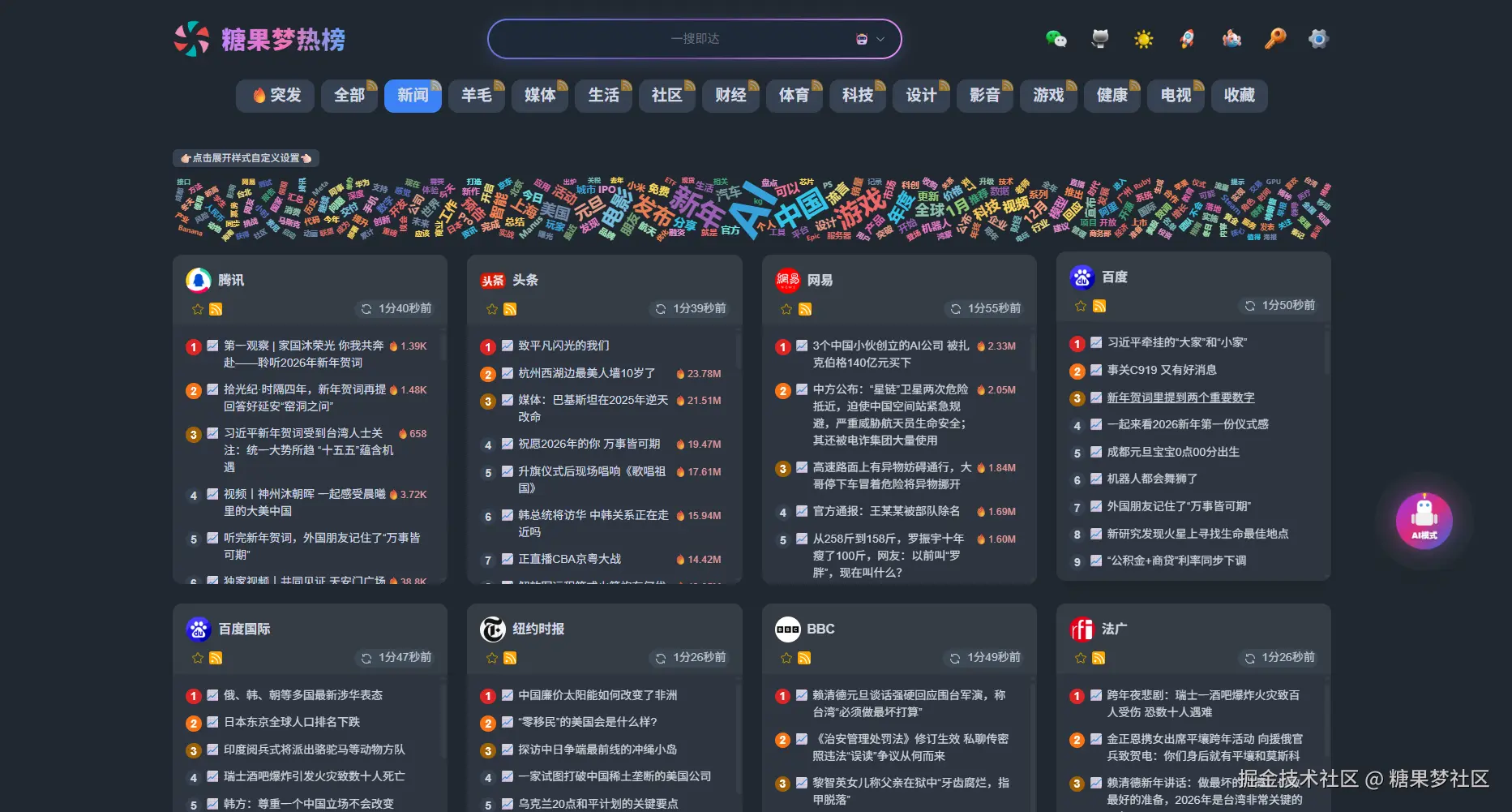Open settings via the blue gear icon
Screen dimensions: 1512x812
point(1318,39)
